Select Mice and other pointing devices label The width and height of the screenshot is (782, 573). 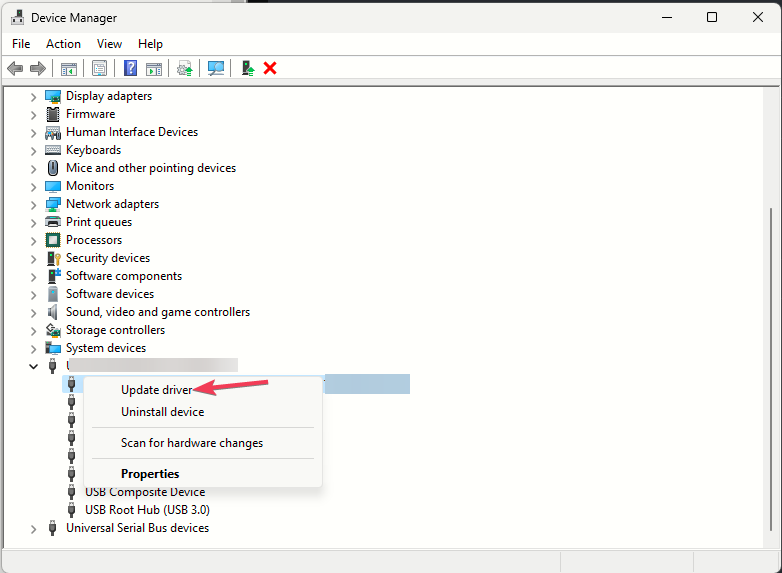(x=151, y=168)
